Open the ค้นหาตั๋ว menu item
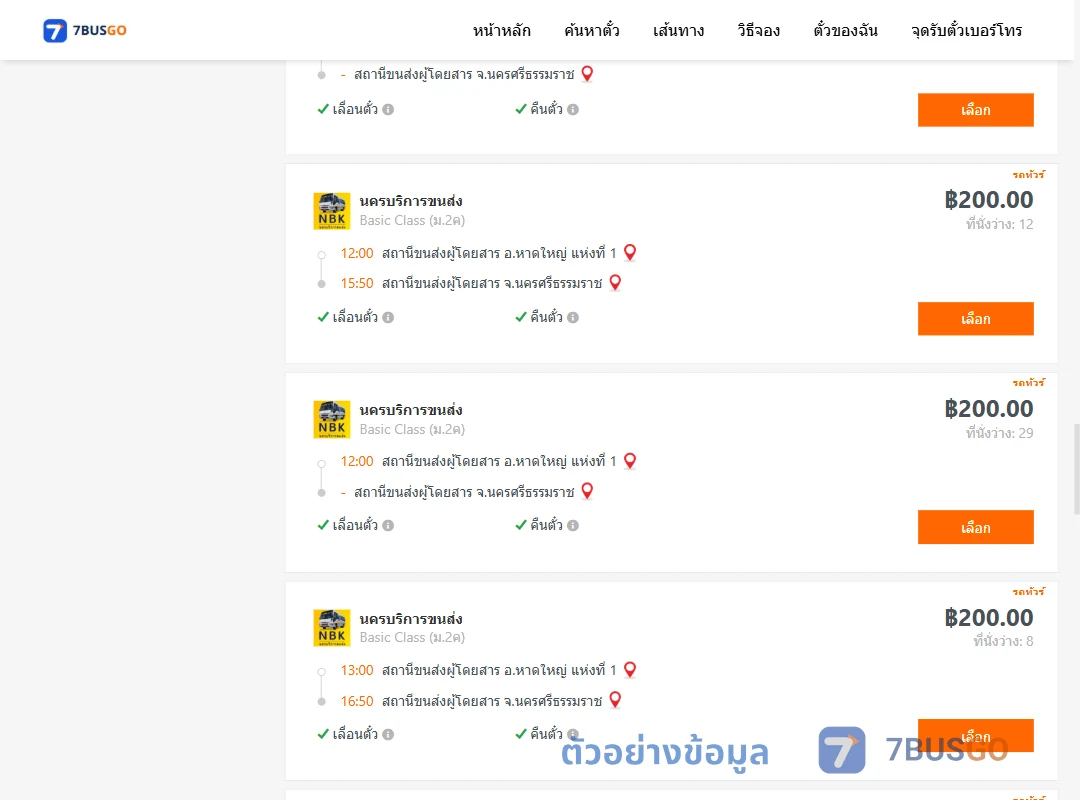1080x800 pixels. click(592, 30)
